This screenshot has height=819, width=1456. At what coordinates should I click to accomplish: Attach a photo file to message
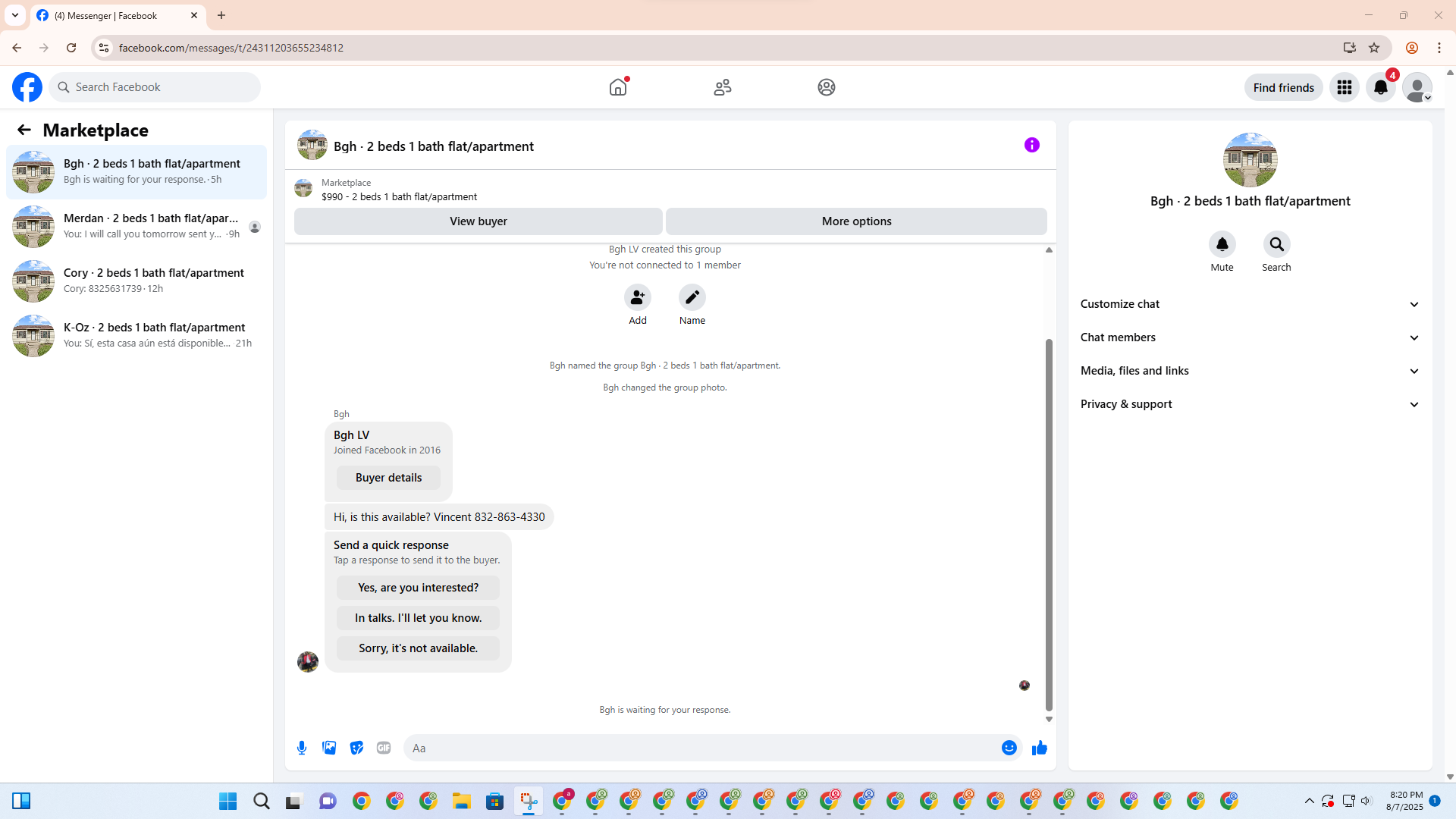click(x=329, y=748)
